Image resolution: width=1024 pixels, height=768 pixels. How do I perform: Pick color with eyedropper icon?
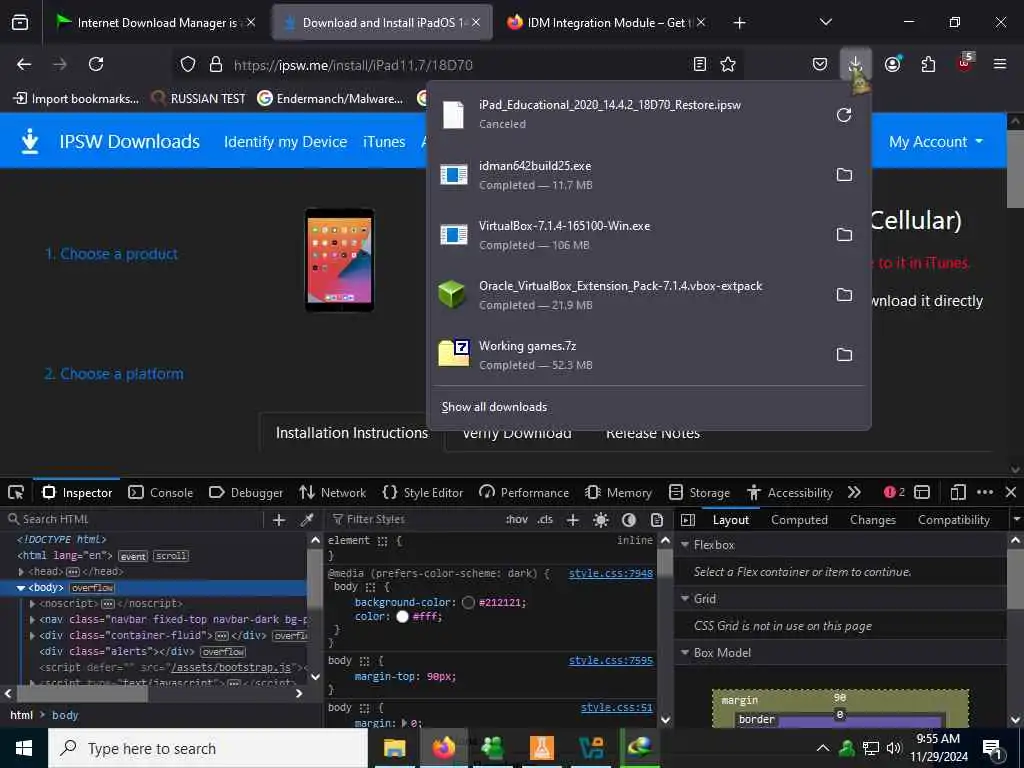coord(307,520)
